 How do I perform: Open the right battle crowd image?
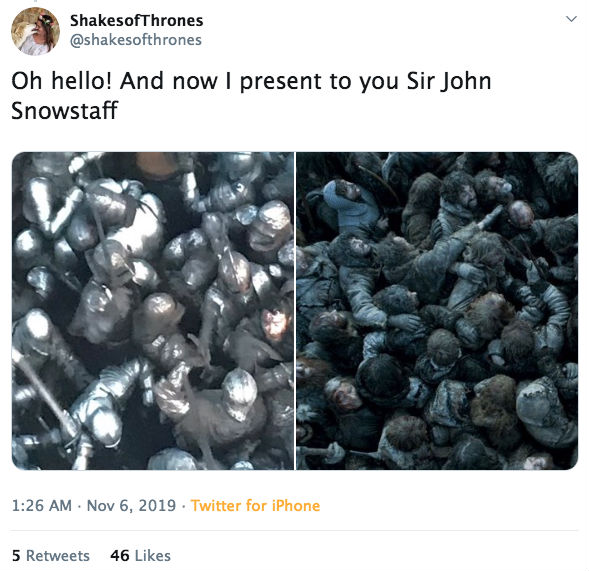tap(437, 311)
